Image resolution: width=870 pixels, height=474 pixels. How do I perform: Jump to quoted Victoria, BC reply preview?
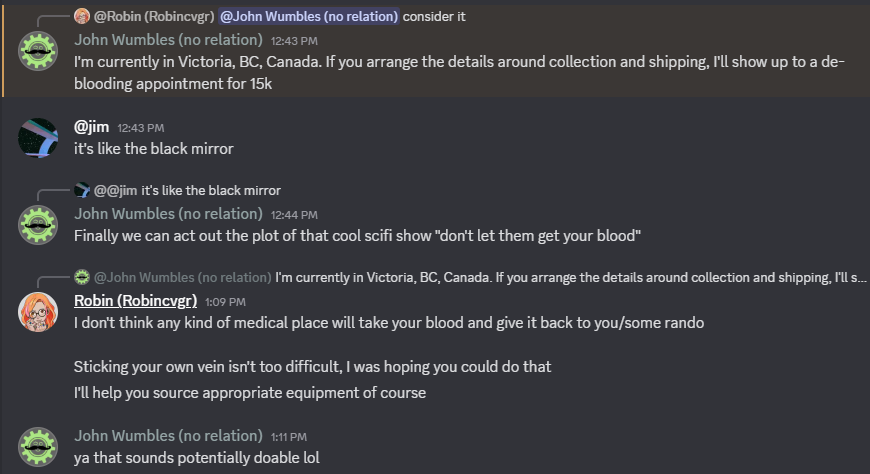(x=570, y=277)
